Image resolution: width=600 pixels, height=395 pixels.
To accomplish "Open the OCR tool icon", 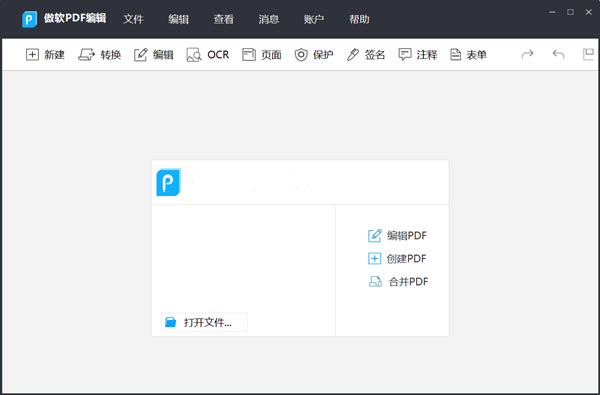I will pos(194,55).
